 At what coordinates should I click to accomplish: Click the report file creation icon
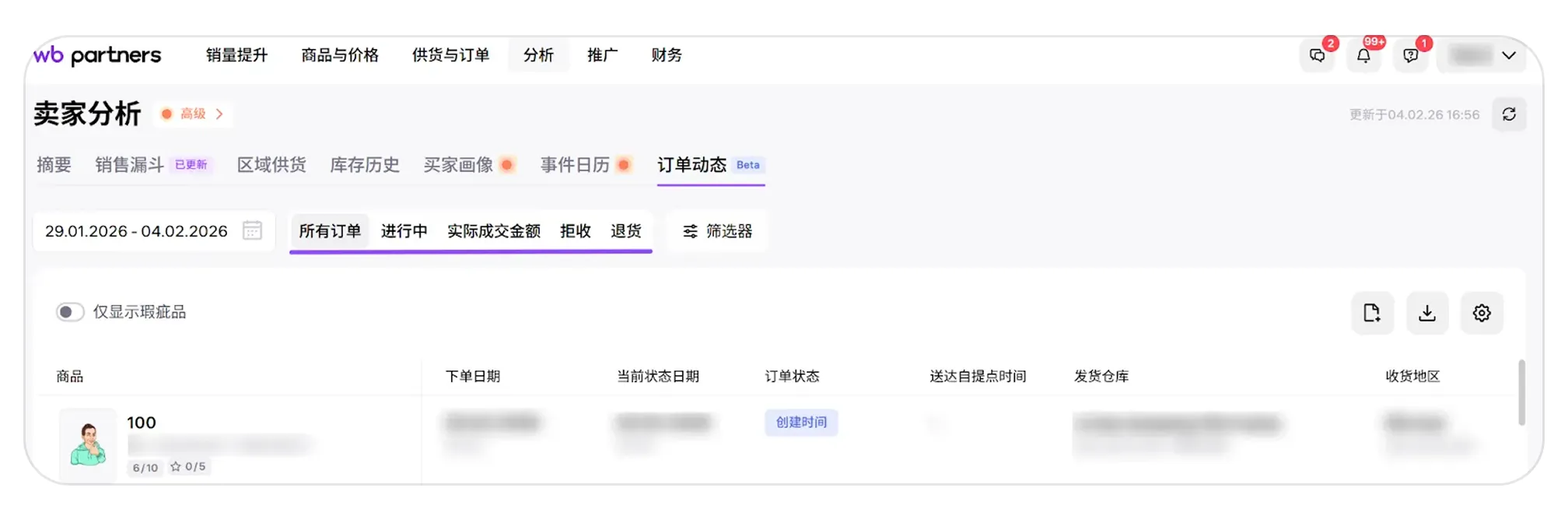tap(1372, 313)
